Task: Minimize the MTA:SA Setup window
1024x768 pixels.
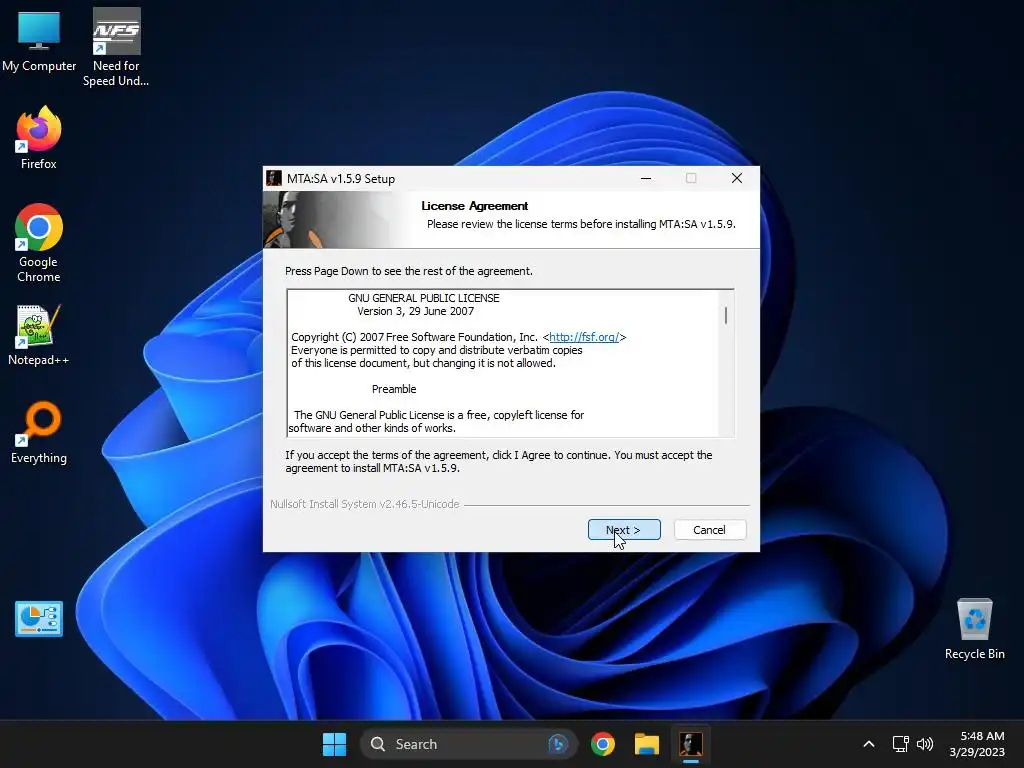Action: tap(646, 178)
